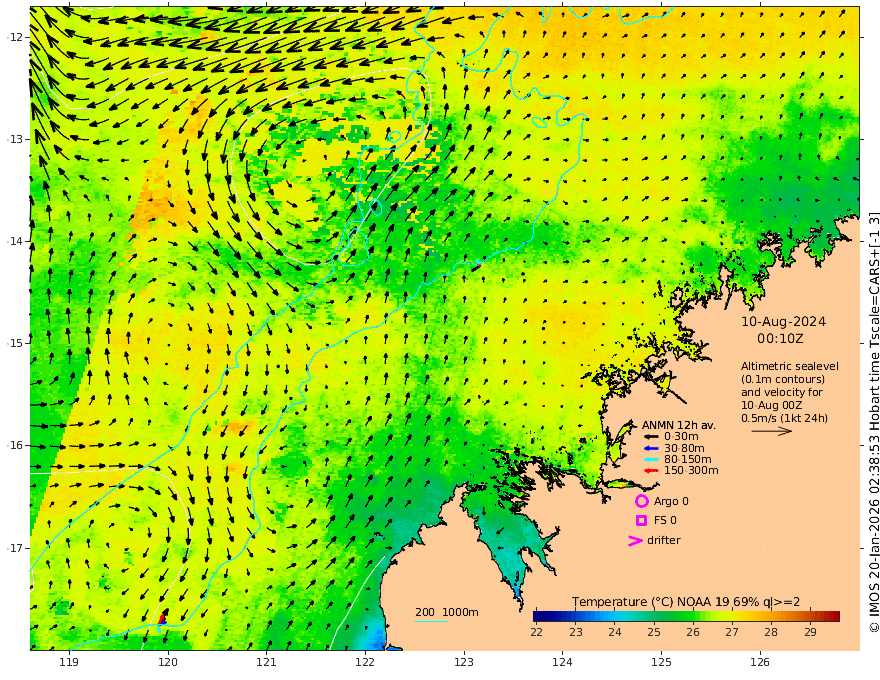Viewport: 880px width, 680px height.
Task: Click the date text 10-Aug-2024
Action: pyautogui.click(x=783, y=322)
